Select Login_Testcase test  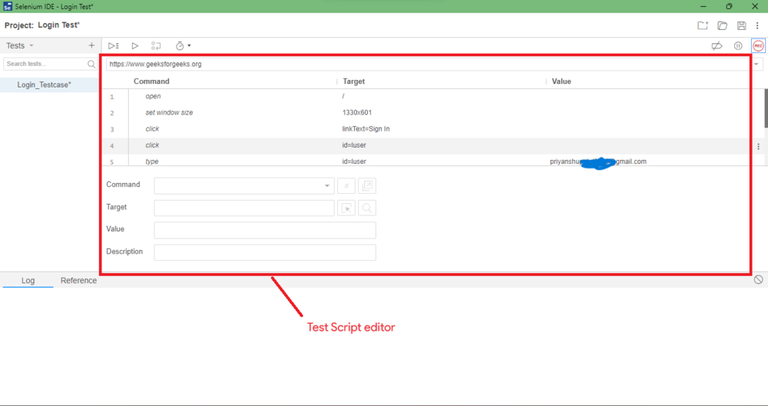pos(44,85)
